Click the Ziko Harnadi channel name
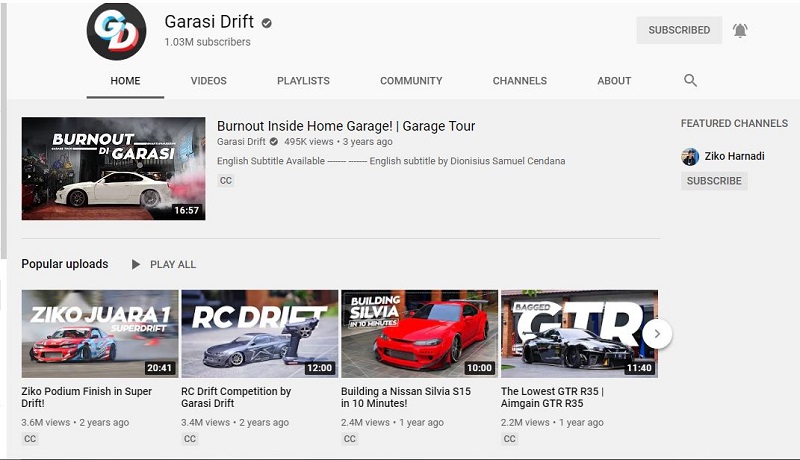Viewport: 800px width, 460px height. click(734, 156)
